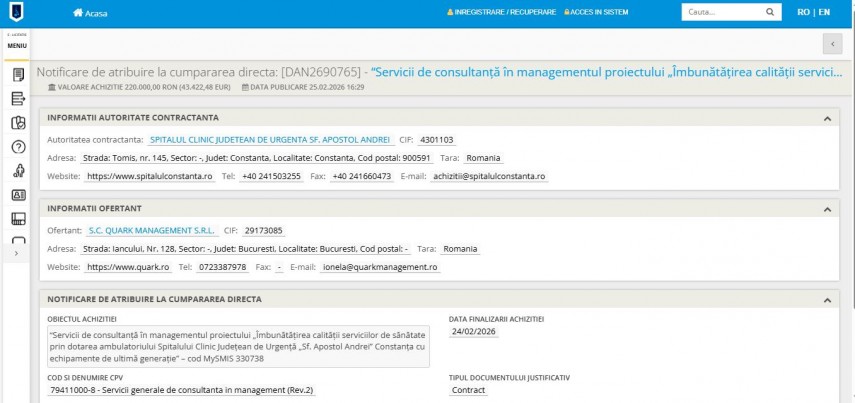Click the e-Licitatie shield logo
The image size is (855, 403).
(17, 13)
